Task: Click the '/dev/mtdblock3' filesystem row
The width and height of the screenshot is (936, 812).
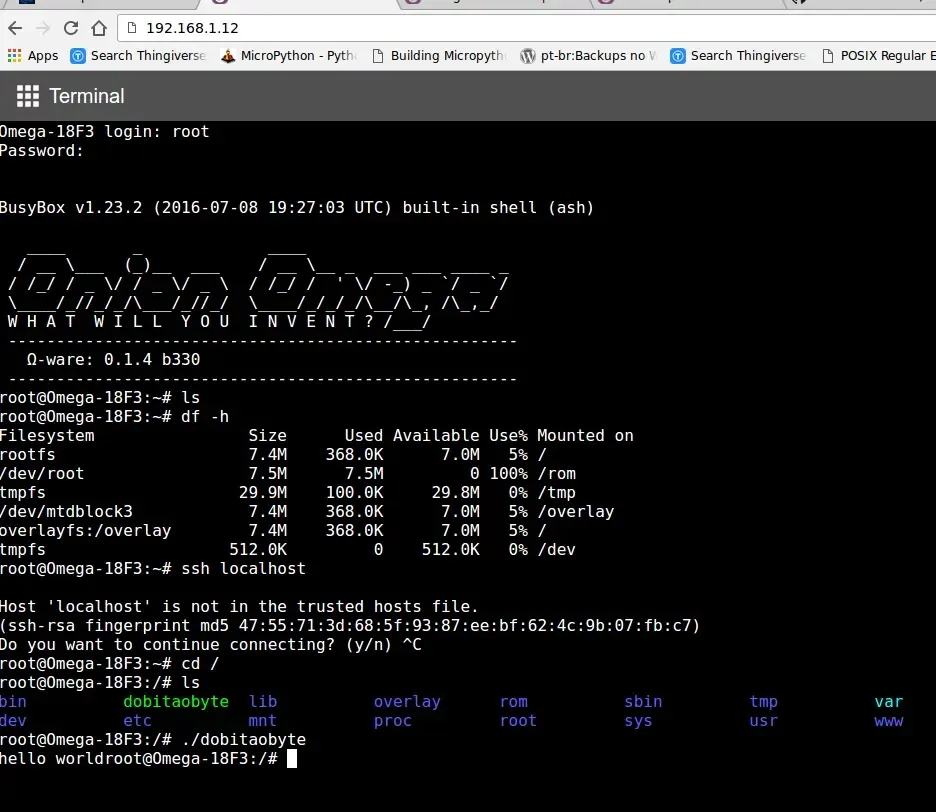Action: (307, 512)
